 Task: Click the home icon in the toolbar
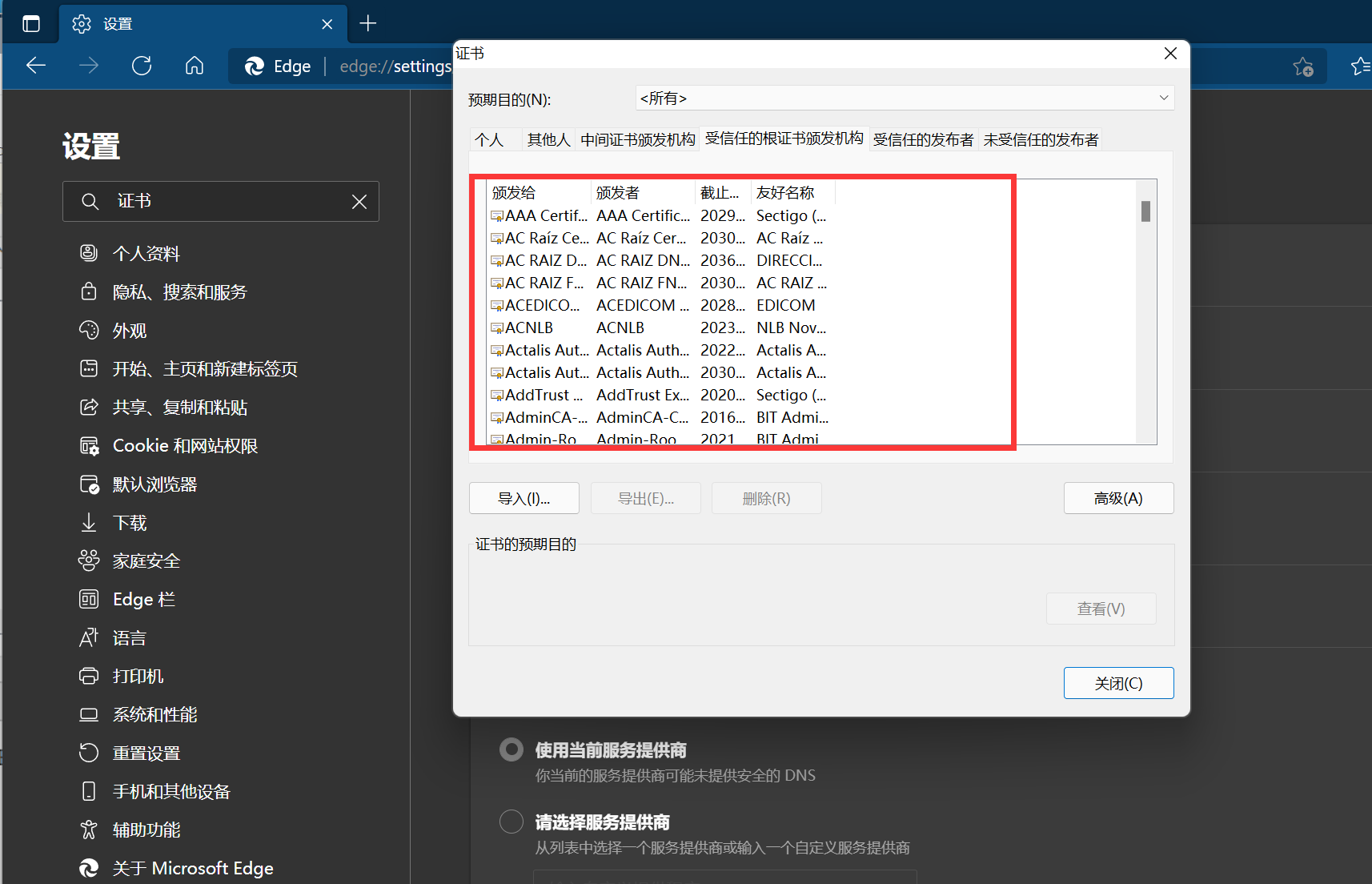pos(195,66)
